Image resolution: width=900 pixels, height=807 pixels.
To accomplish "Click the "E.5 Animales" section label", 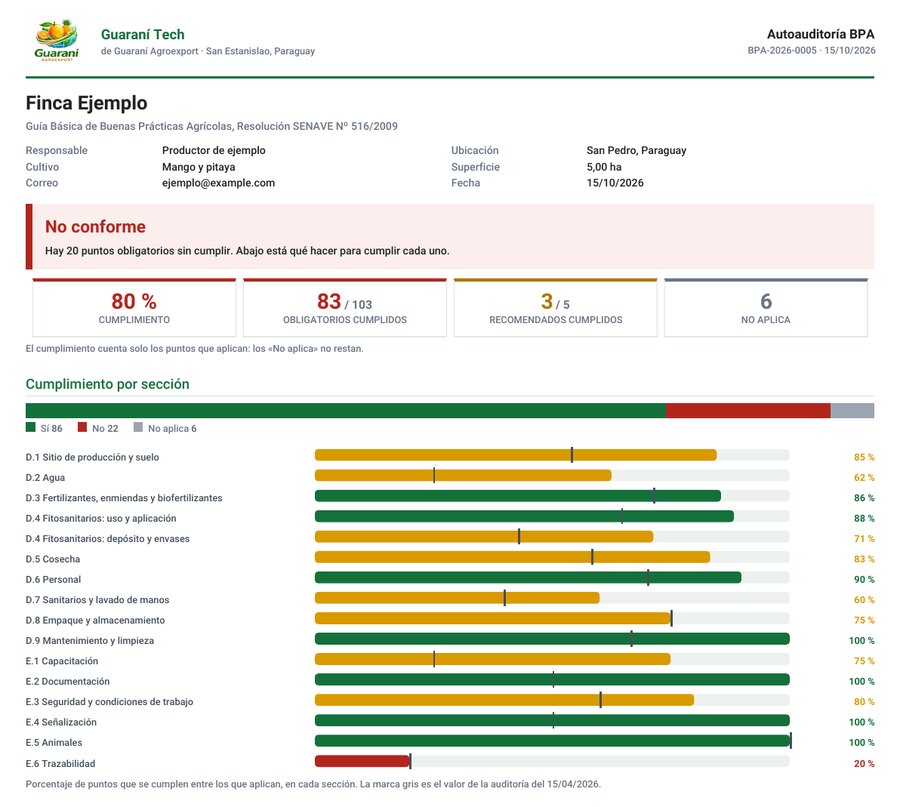I will [54, 743].
